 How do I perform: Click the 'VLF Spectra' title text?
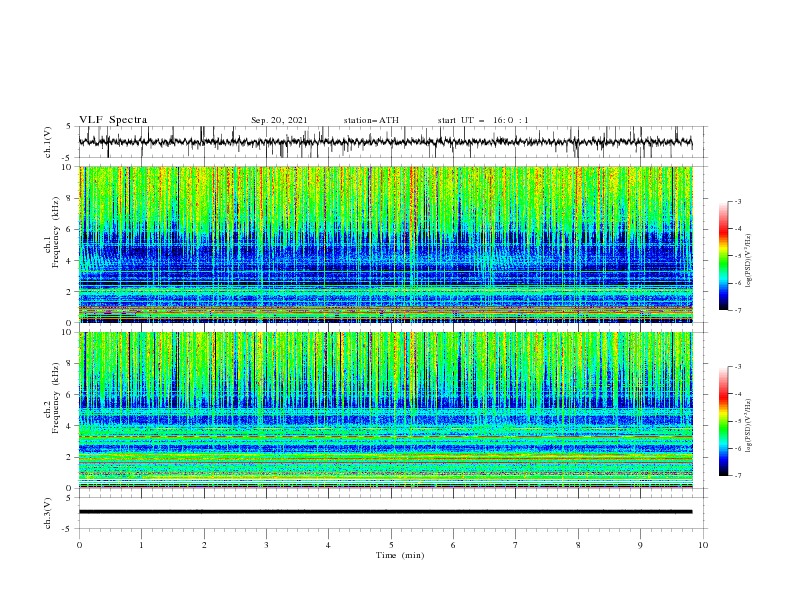pyautogui.click(x=113, y=120)
